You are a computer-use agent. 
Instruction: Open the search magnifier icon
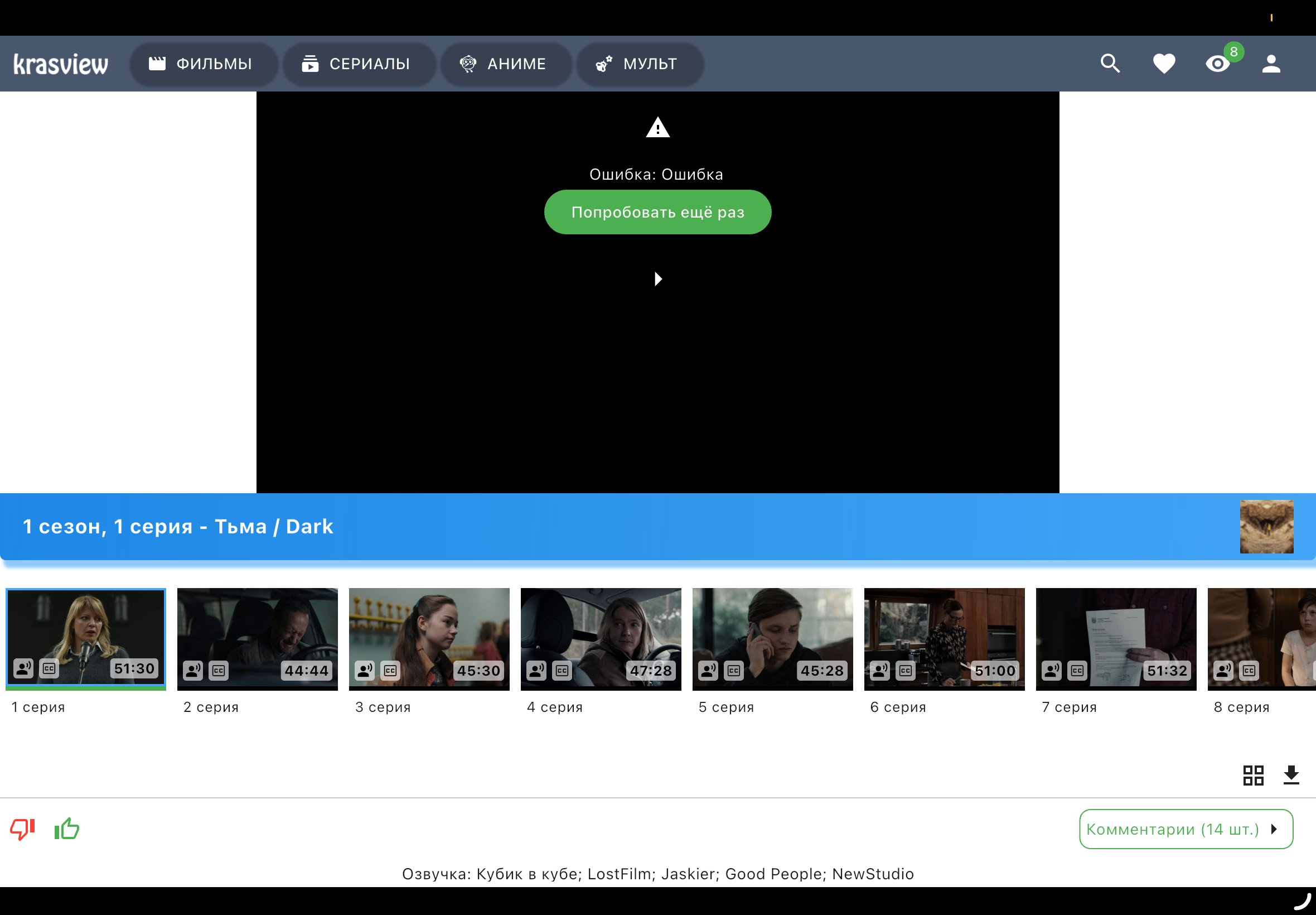pyautogui.click(x=1110, y=63)
